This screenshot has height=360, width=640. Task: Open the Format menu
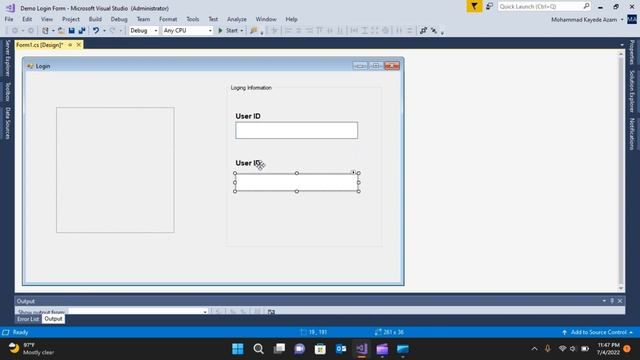coord(168,19)
